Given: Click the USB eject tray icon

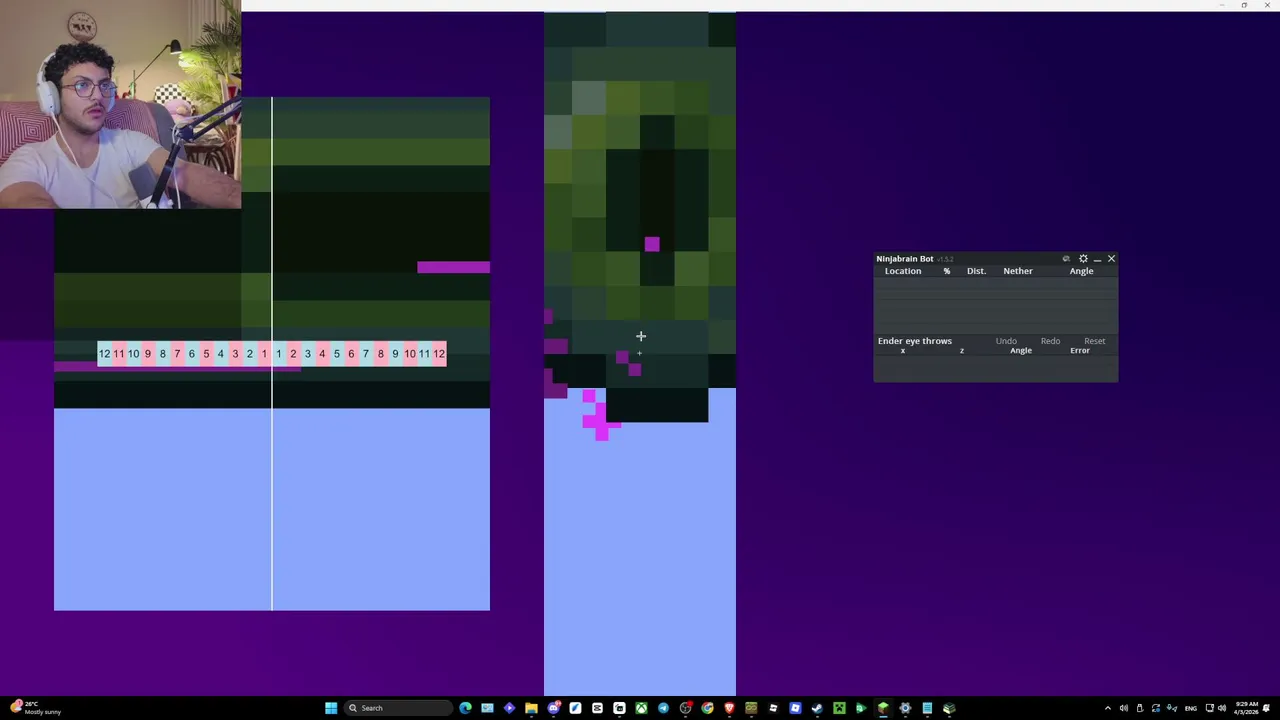Looking at the screenshot, I should pyautogui.click(x=1140, y=708).
